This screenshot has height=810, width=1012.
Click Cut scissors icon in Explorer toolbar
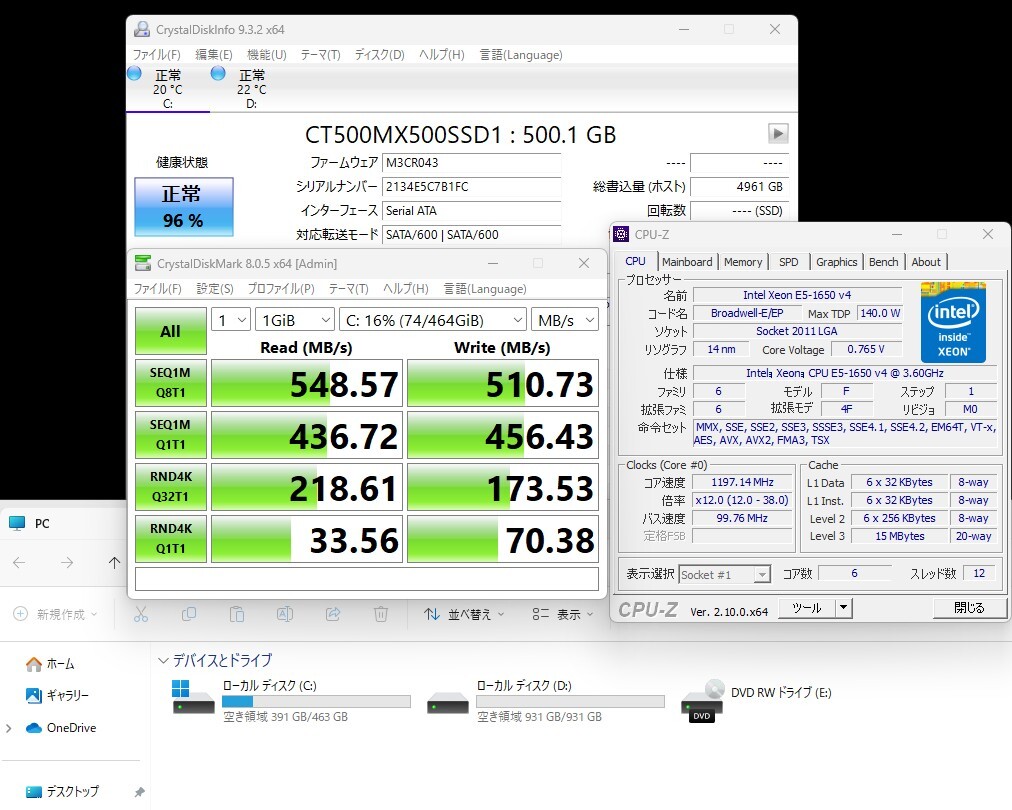[x=141, y=614]
